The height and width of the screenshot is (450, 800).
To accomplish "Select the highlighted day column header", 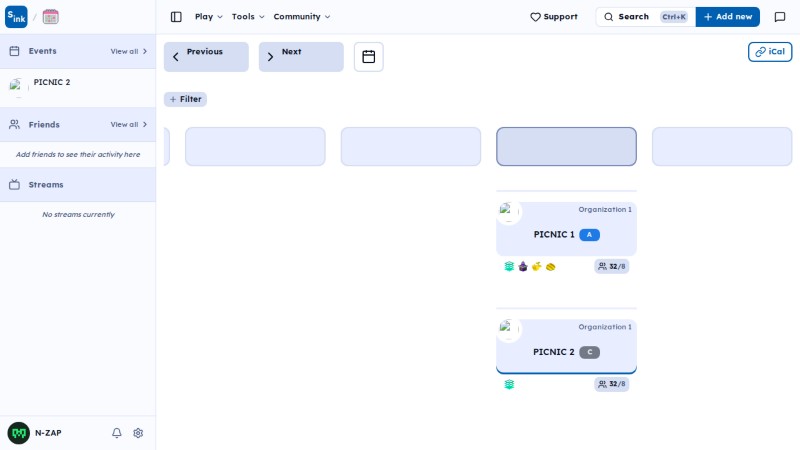I will (x=566, y=146).
